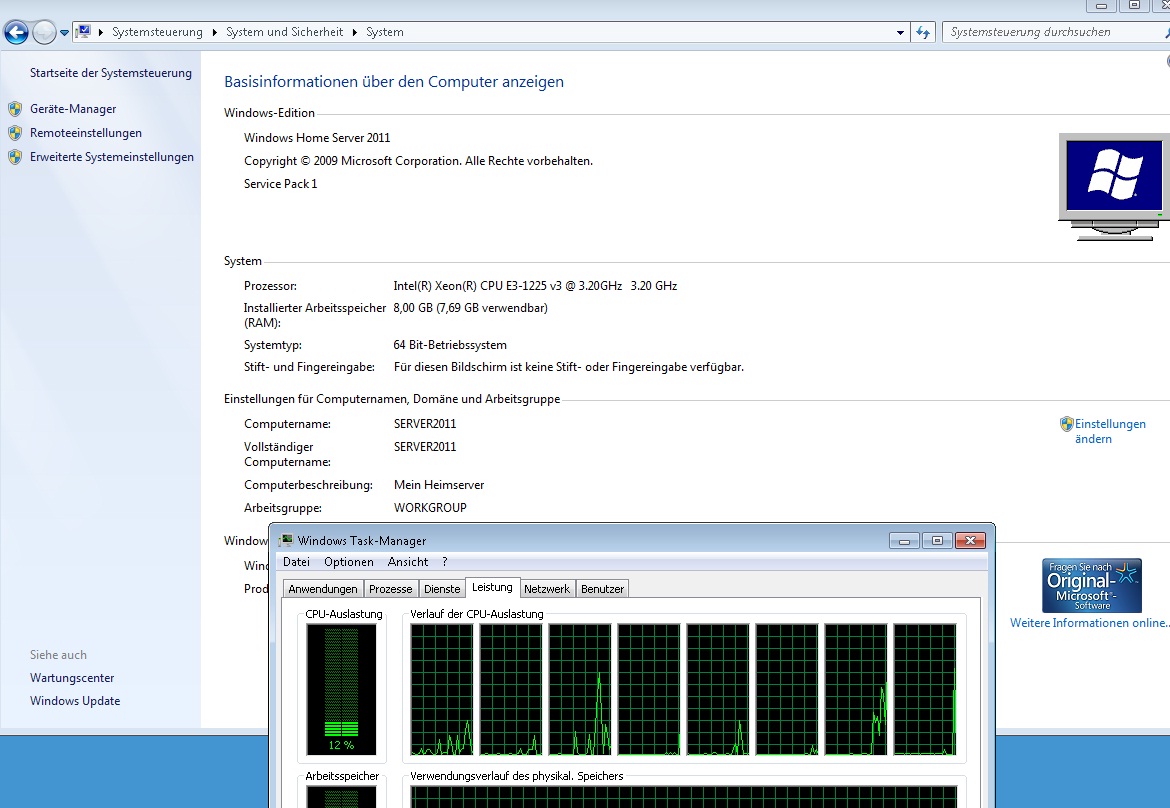
Task: Open Erweiterte Systemeinstellungen link
Action: 112,157
